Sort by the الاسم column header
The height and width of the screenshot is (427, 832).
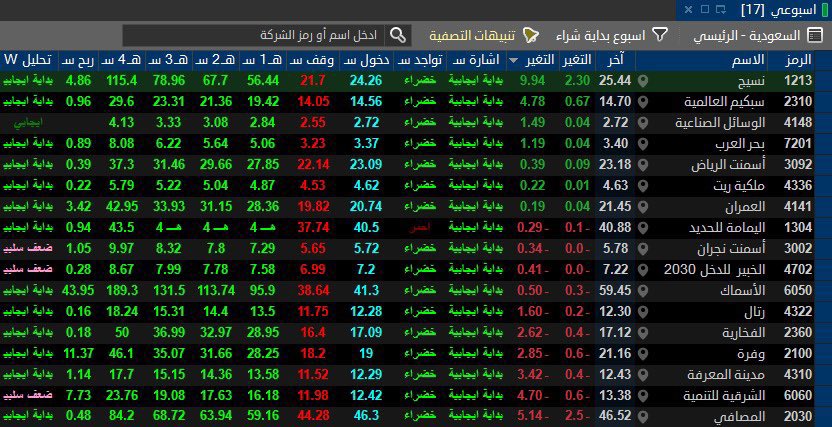click(x=748, y=60)
